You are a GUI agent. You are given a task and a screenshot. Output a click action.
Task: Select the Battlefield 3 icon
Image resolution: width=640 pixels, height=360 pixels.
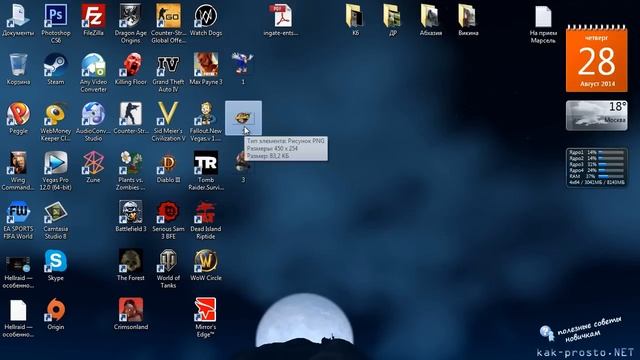[x=131, y=212]
